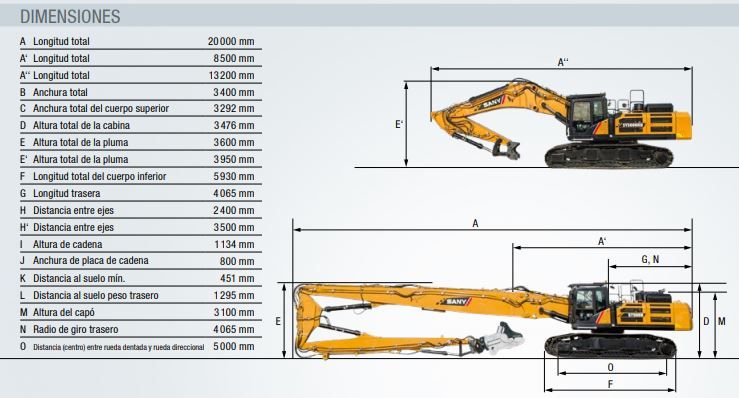Viewport: 739px width, 398px height.
Task: Click the lower long-reach excavator image
Action: (493, 320)
